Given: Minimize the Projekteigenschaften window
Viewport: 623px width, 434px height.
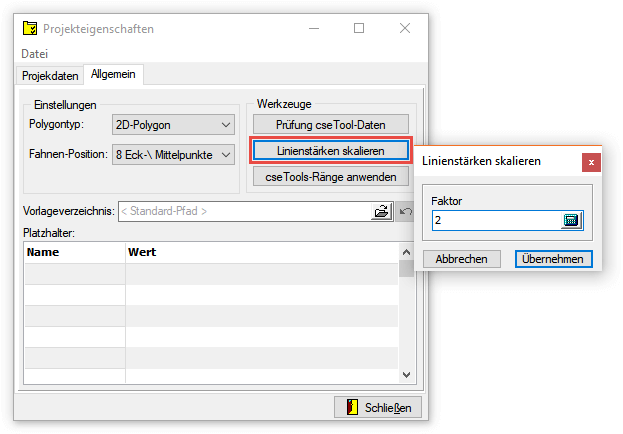Looking at the screenshot, I should 313,28.
